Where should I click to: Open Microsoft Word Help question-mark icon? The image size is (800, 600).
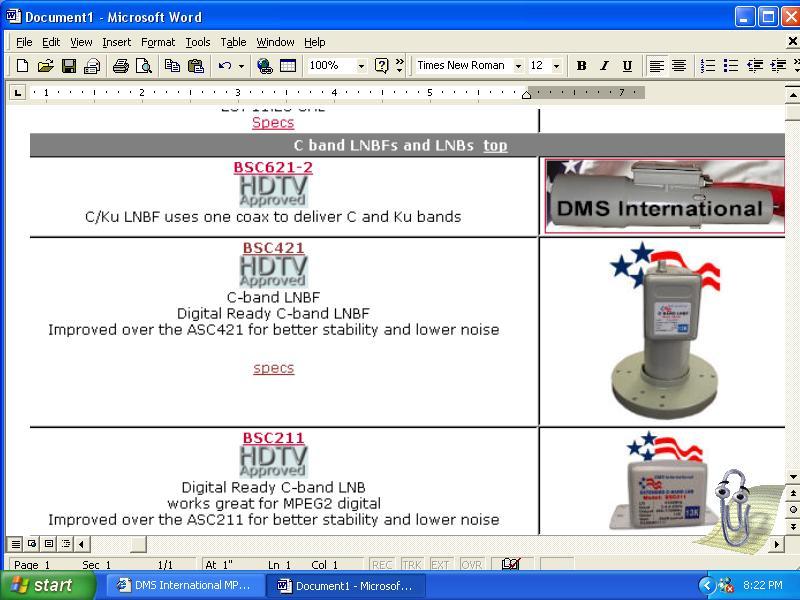(381, 66)
